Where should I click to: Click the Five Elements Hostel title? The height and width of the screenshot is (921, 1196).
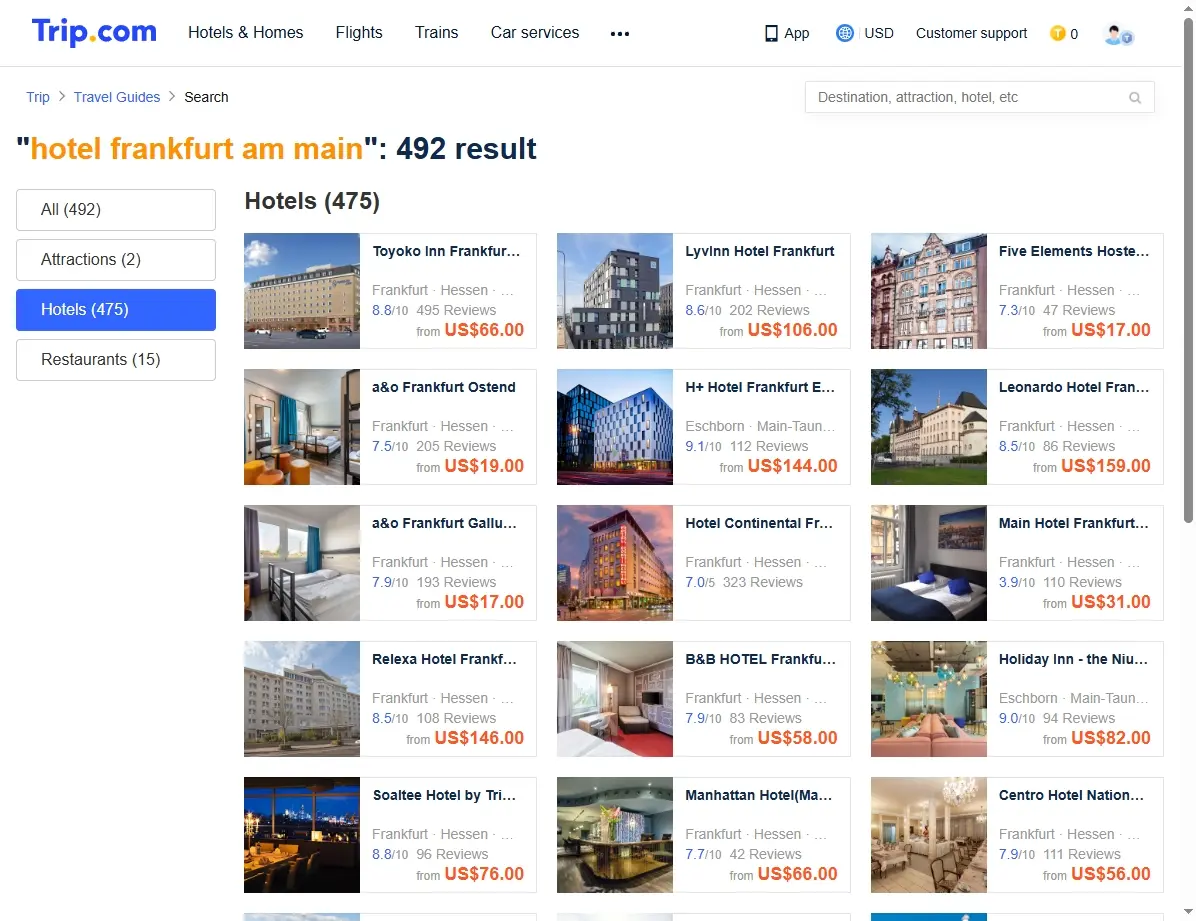[1073, 251]
